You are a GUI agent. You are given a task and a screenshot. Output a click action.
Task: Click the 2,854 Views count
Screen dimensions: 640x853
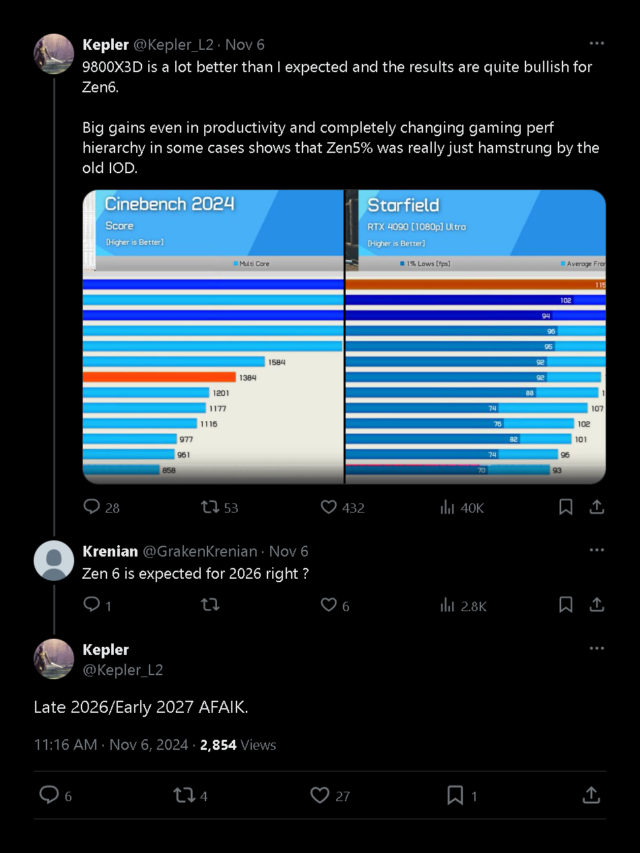click(240, 745)
